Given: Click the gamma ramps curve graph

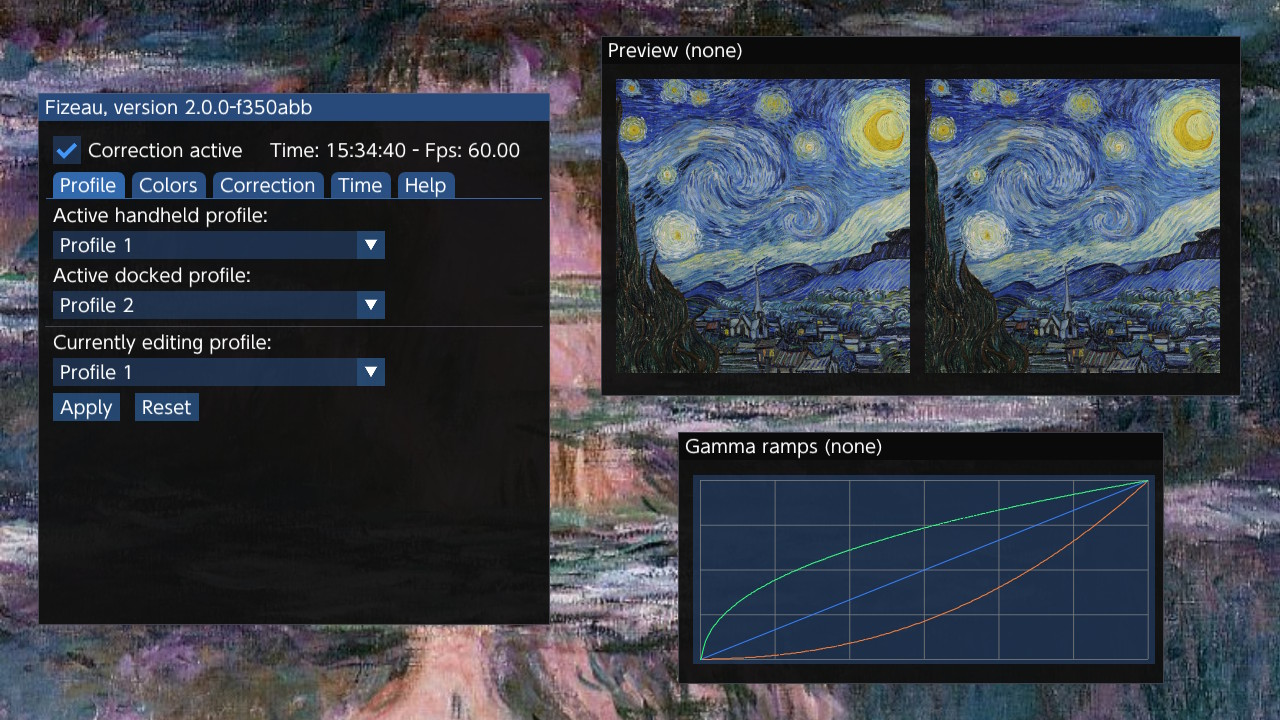Looking at the screenshot, I should (924, 569).
